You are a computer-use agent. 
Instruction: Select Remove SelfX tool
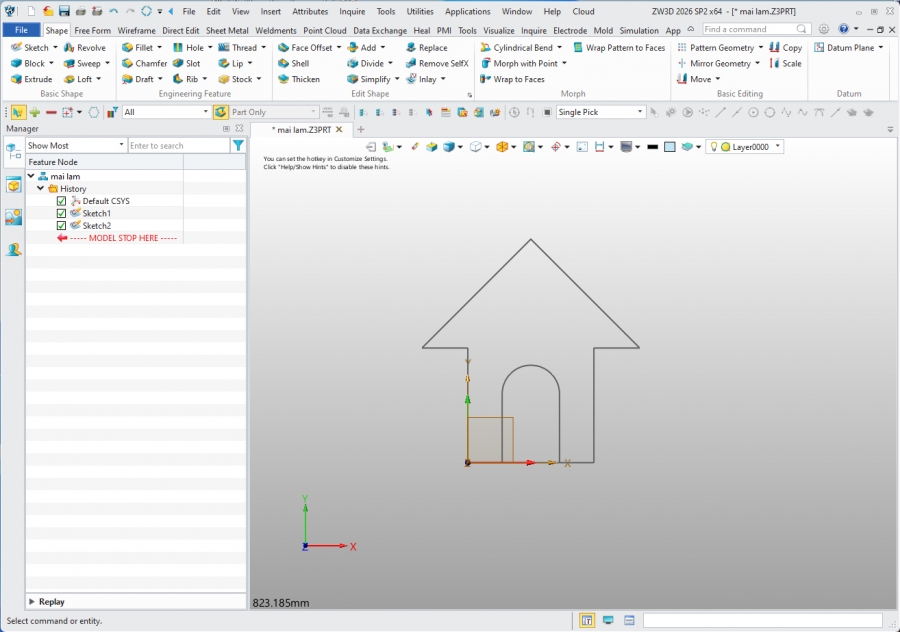[437, 64]
